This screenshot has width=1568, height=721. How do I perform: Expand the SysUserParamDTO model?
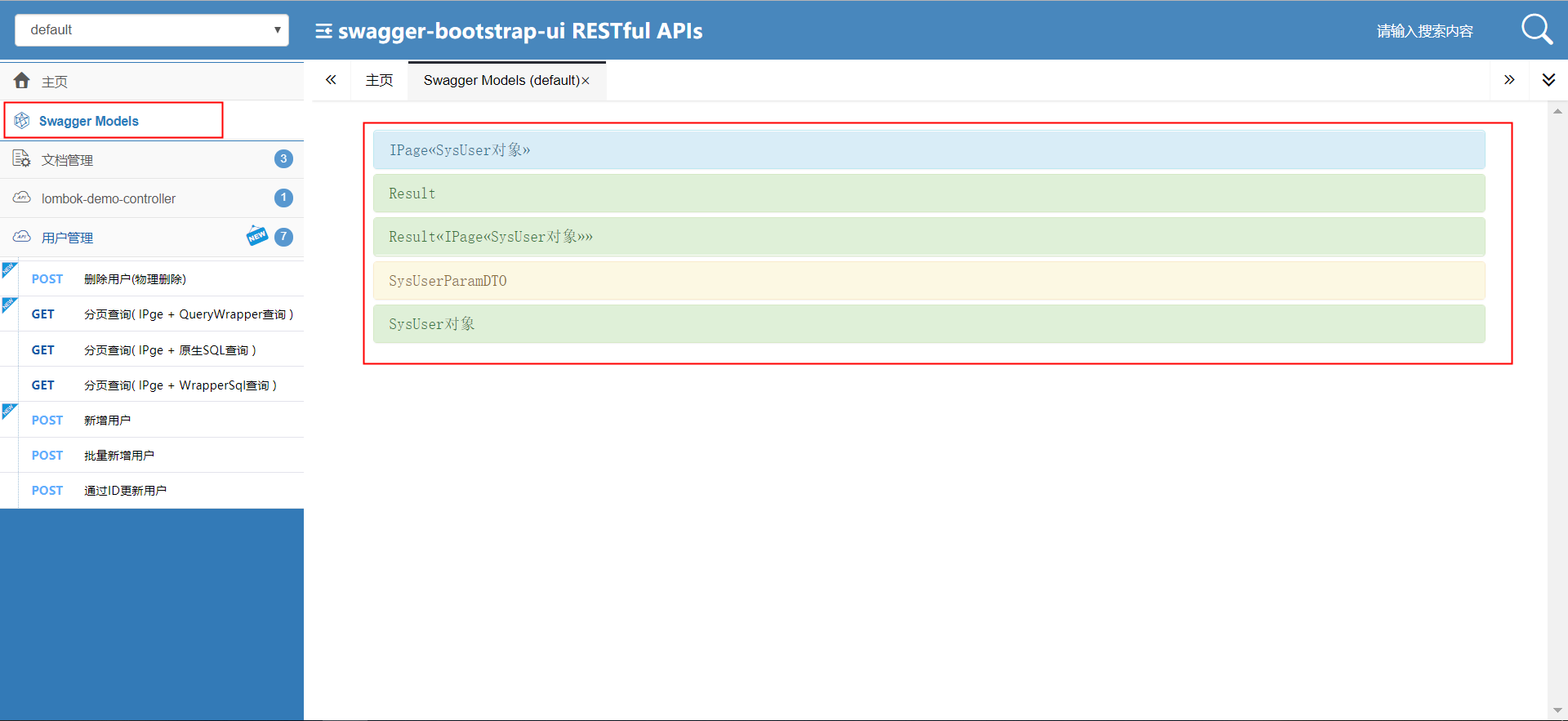929,281
